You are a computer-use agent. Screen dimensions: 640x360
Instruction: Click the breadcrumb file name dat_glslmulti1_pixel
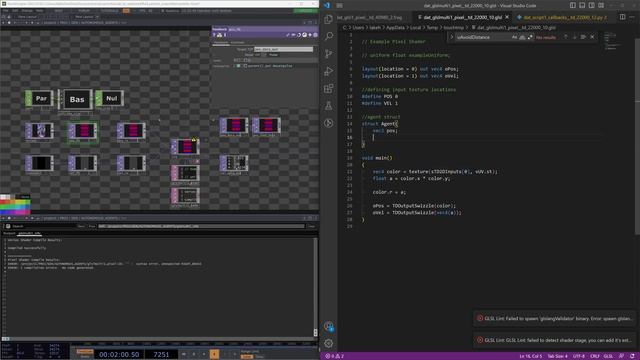coord(516,28)
